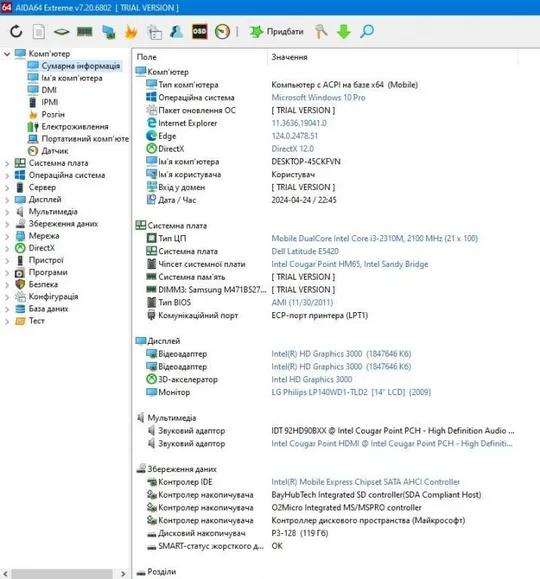Viewport: 540px width, 579px height.
Task: Open the Intel HD Graphics 3000 3D-accelerator link
Action: pos(311,380)
